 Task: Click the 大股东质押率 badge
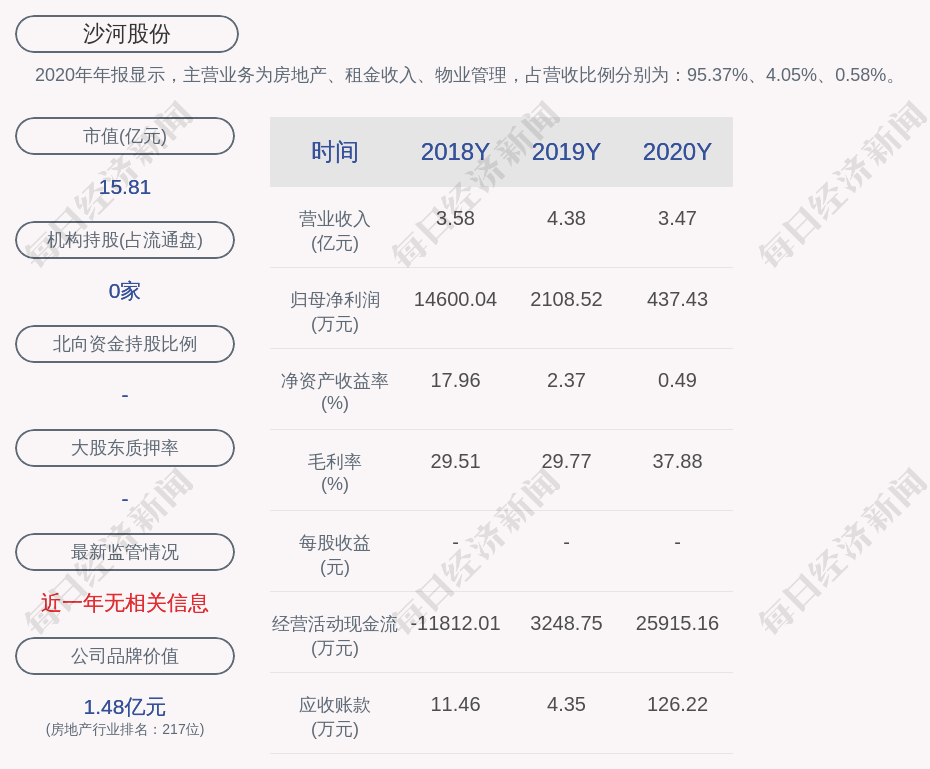[124, 448]
